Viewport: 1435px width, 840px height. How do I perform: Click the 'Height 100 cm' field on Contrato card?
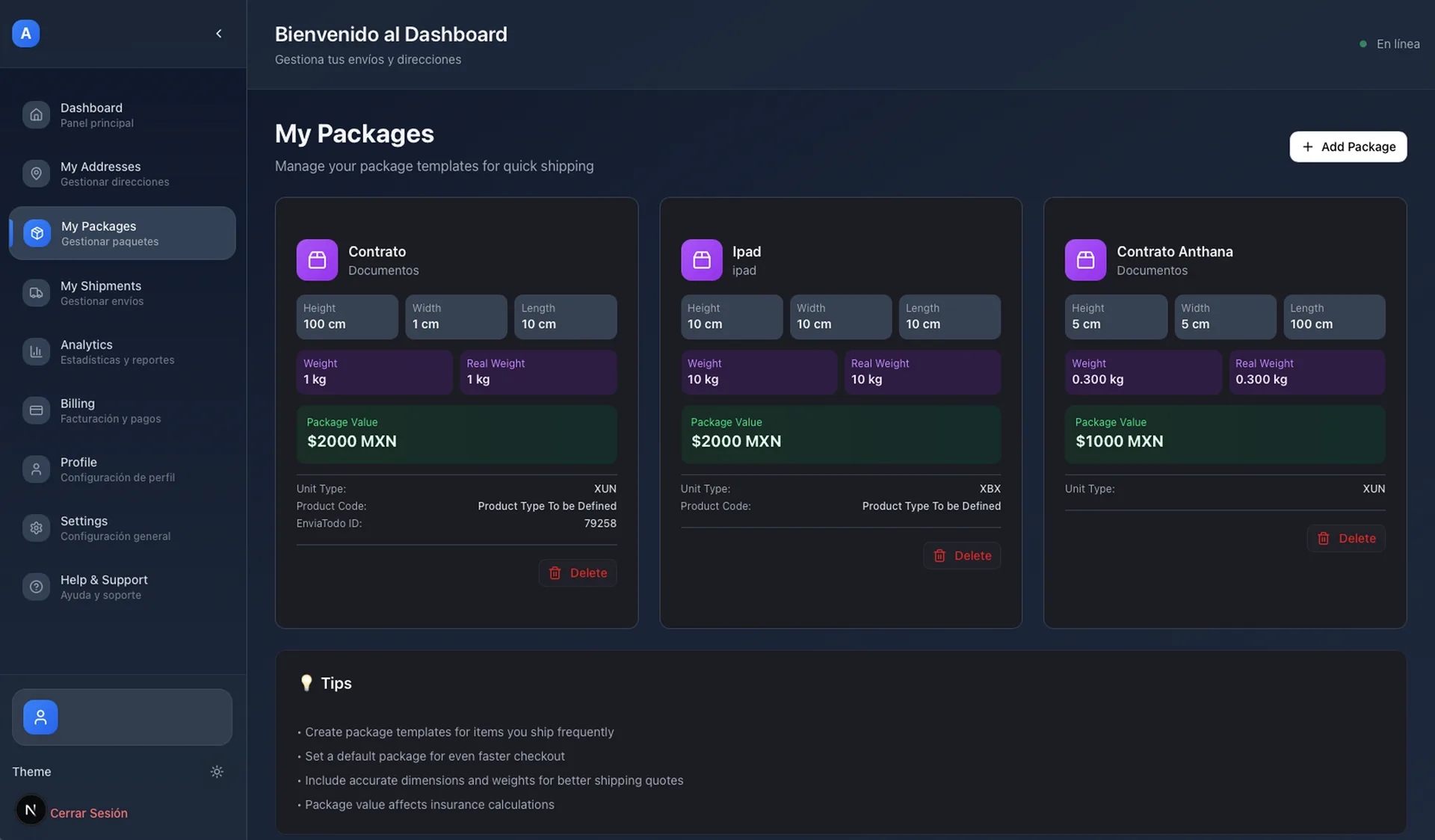(x=348, y=317)
